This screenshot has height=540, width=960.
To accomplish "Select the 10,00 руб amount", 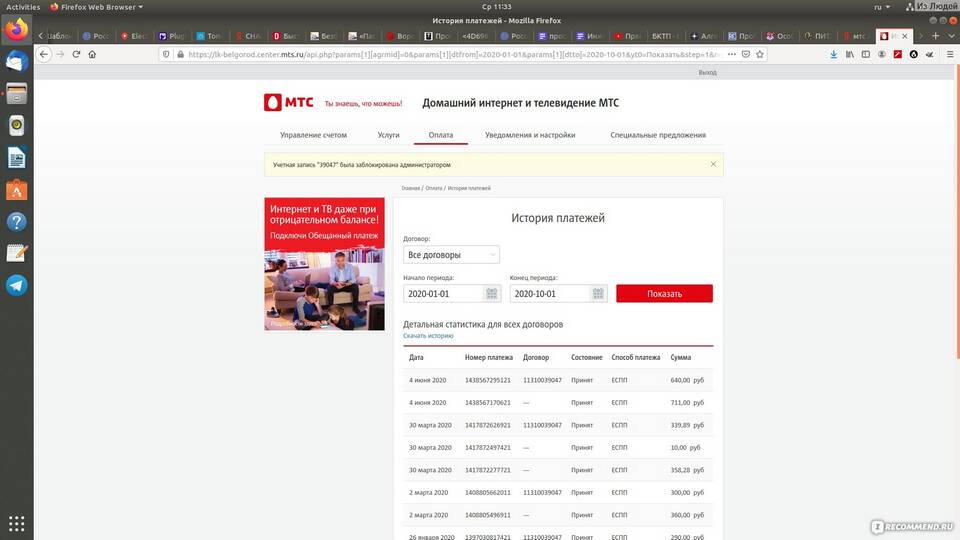I will click(685, 448).
